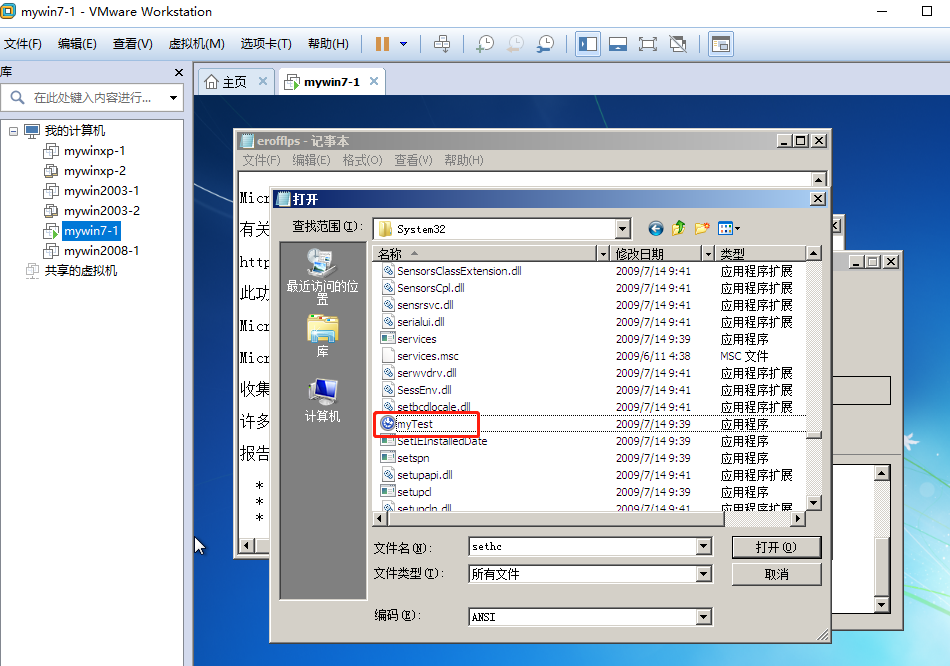
Task: Open 库 in the places bar
Action: pos(322,336)
